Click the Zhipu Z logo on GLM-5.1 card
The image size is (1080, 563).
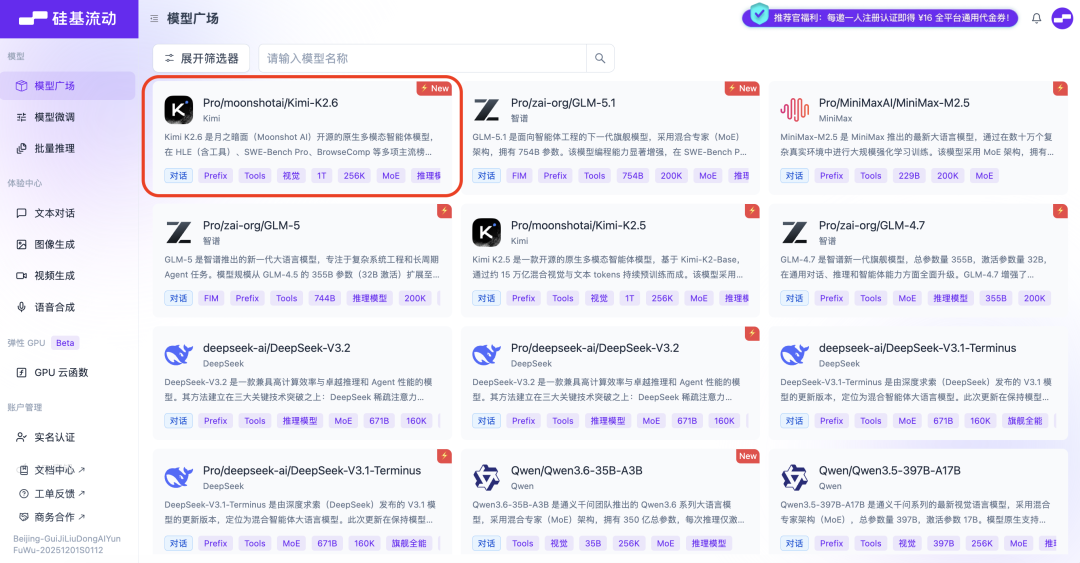(486, 110)
